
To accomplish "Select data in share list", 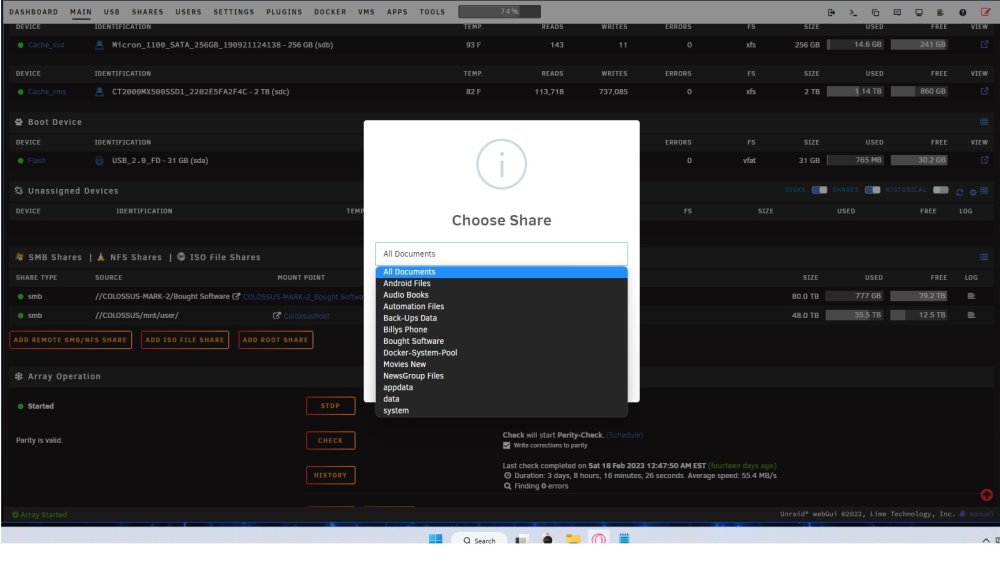I will [501, 399].
